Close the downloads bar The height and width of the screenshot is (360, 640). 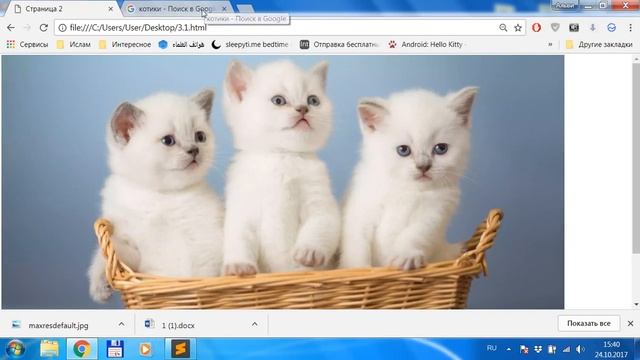[630, 323]
